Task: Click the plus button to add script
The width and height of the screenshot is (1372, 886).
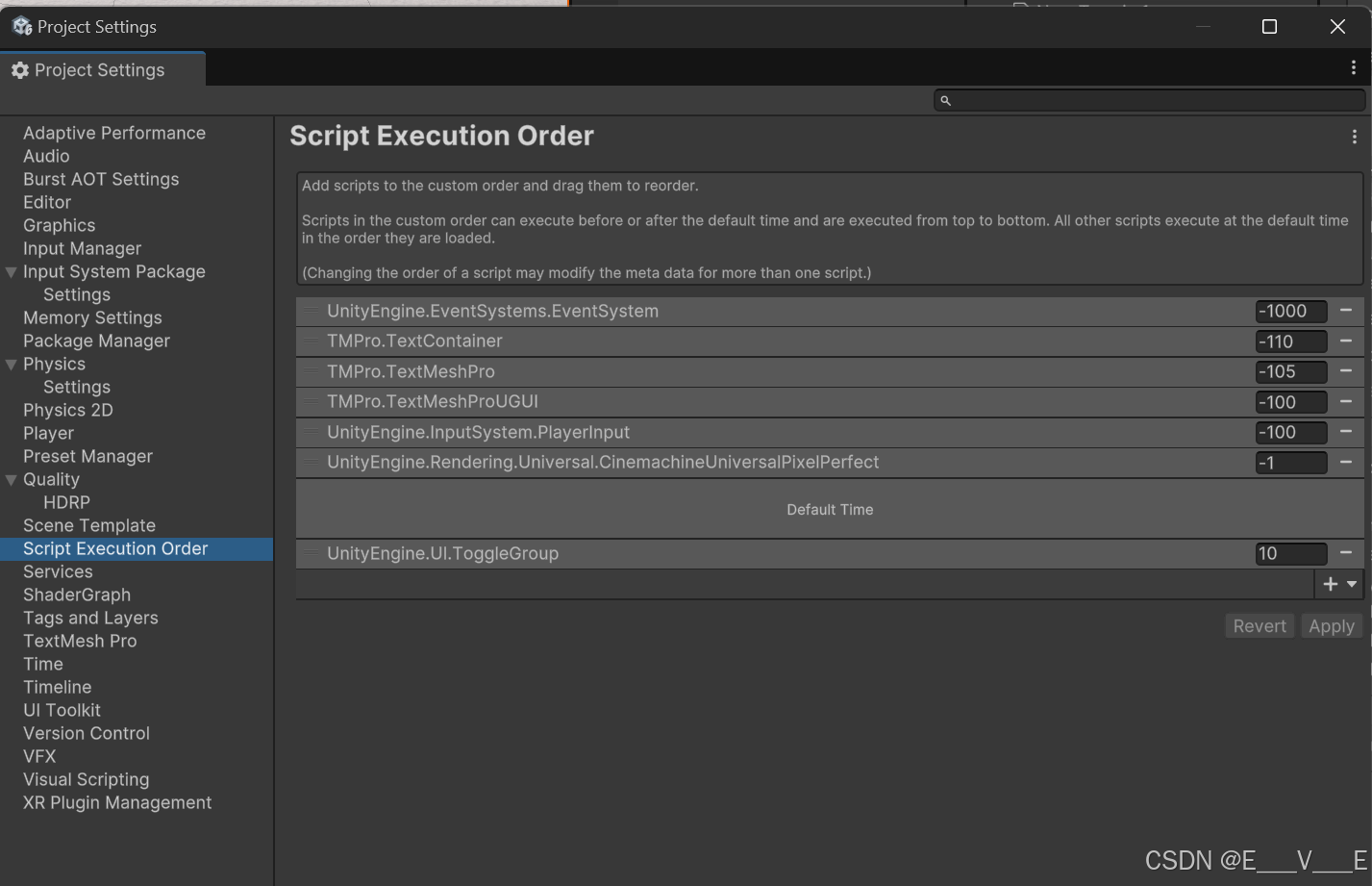Action: point(1331,584)
